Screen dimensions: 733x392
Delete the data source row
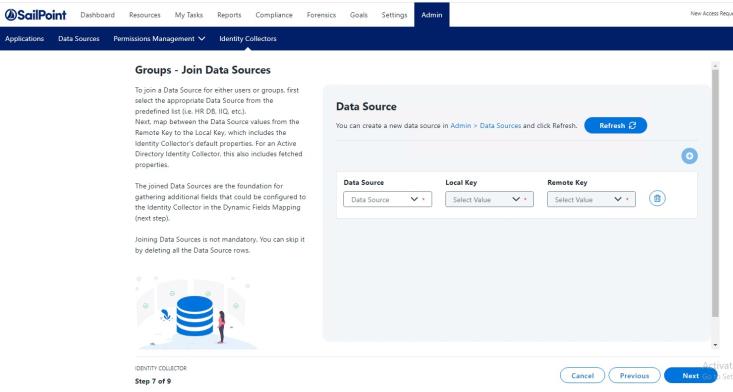tap(657, 199)
